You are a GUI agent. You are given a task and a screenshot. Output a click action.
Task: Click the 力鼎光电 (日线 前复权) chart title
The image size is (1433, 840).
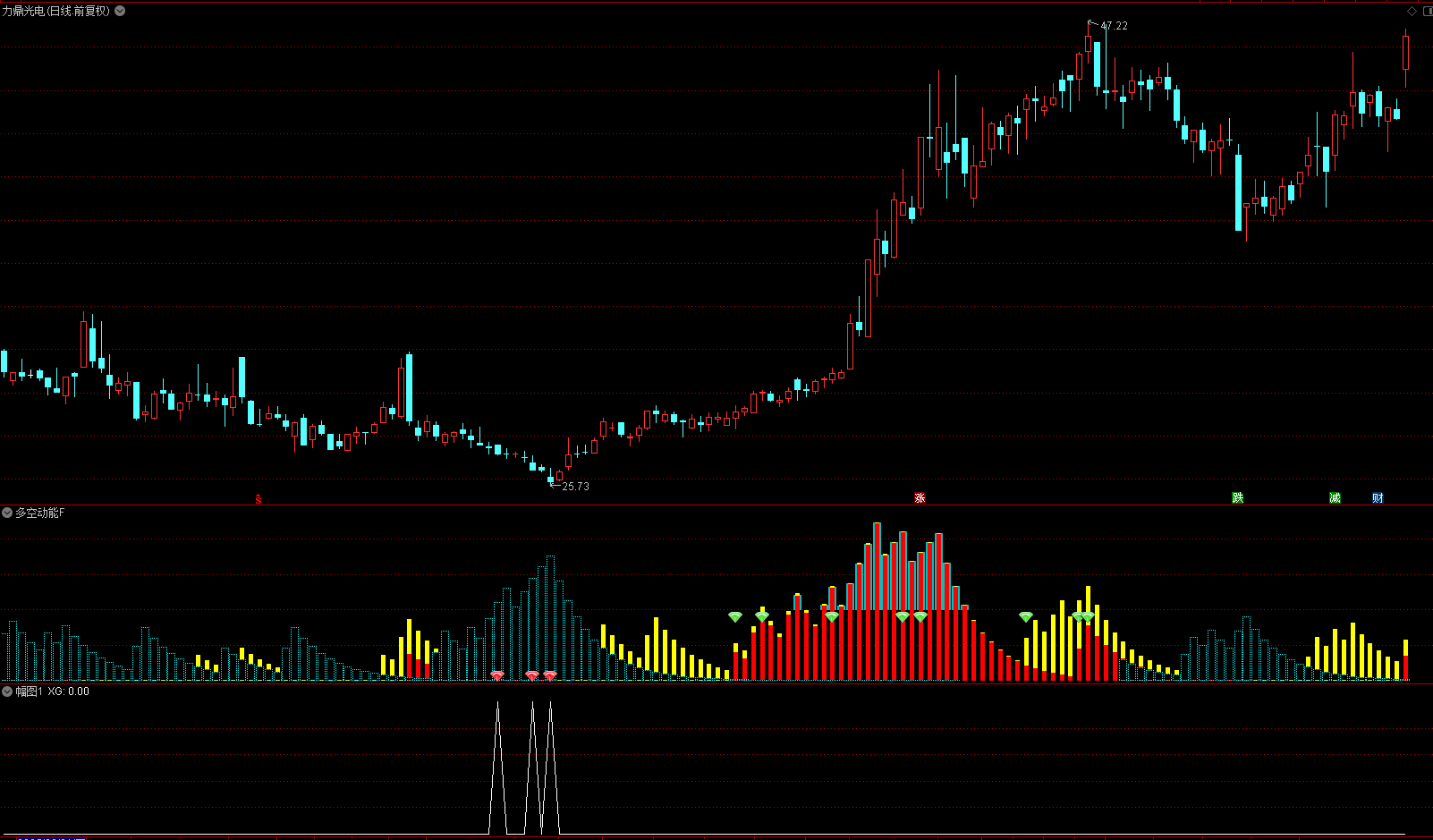[55, 11]
